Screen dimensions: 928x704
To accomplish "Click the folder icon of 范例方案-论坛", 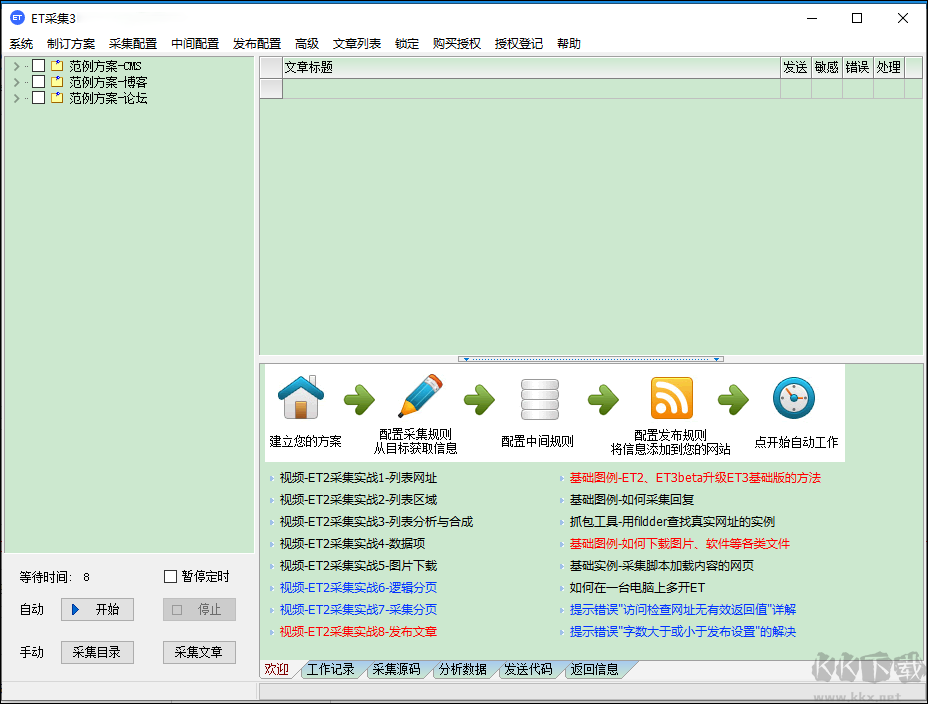I will (57, 98).
